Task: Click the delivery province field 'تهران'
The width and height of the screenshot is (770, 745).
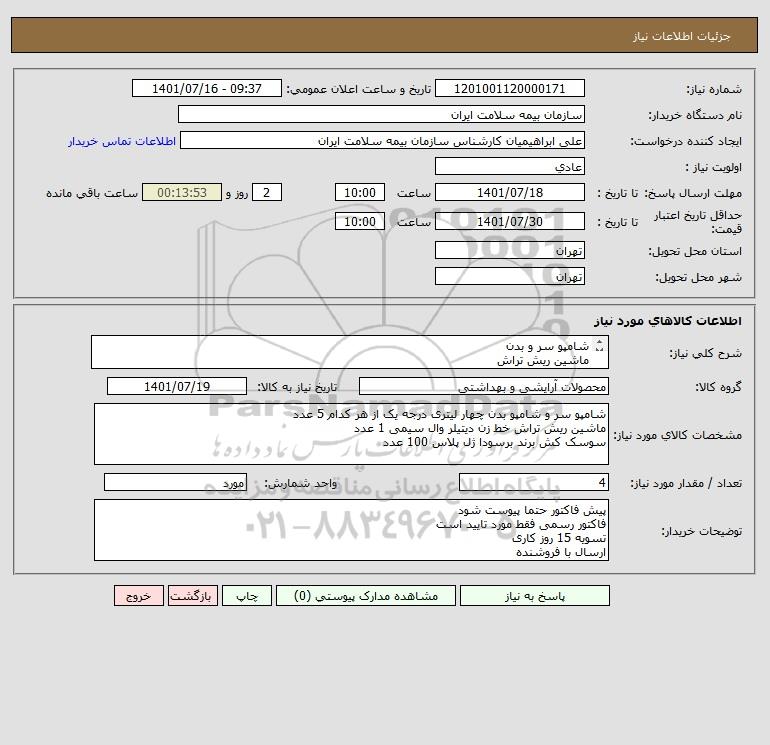Action: tap(510, 251)
